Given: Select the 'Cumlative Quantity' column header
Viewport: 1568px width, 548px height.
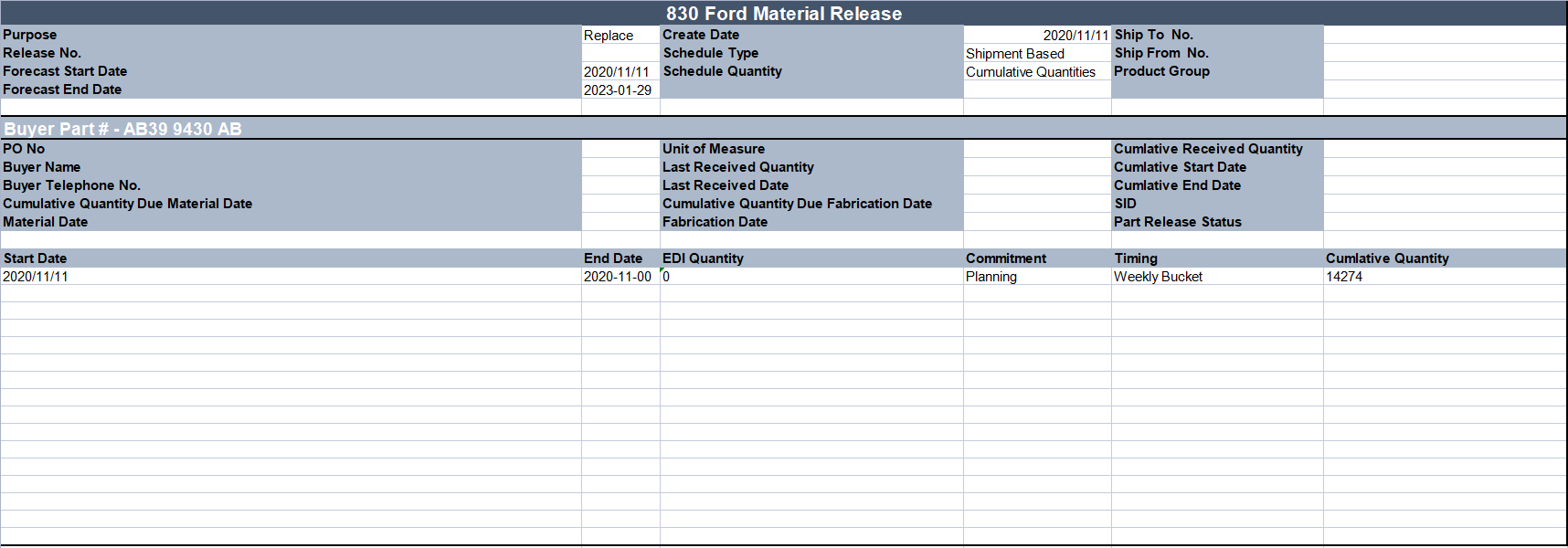Looking at the screenshot, I should (1446, 258).
